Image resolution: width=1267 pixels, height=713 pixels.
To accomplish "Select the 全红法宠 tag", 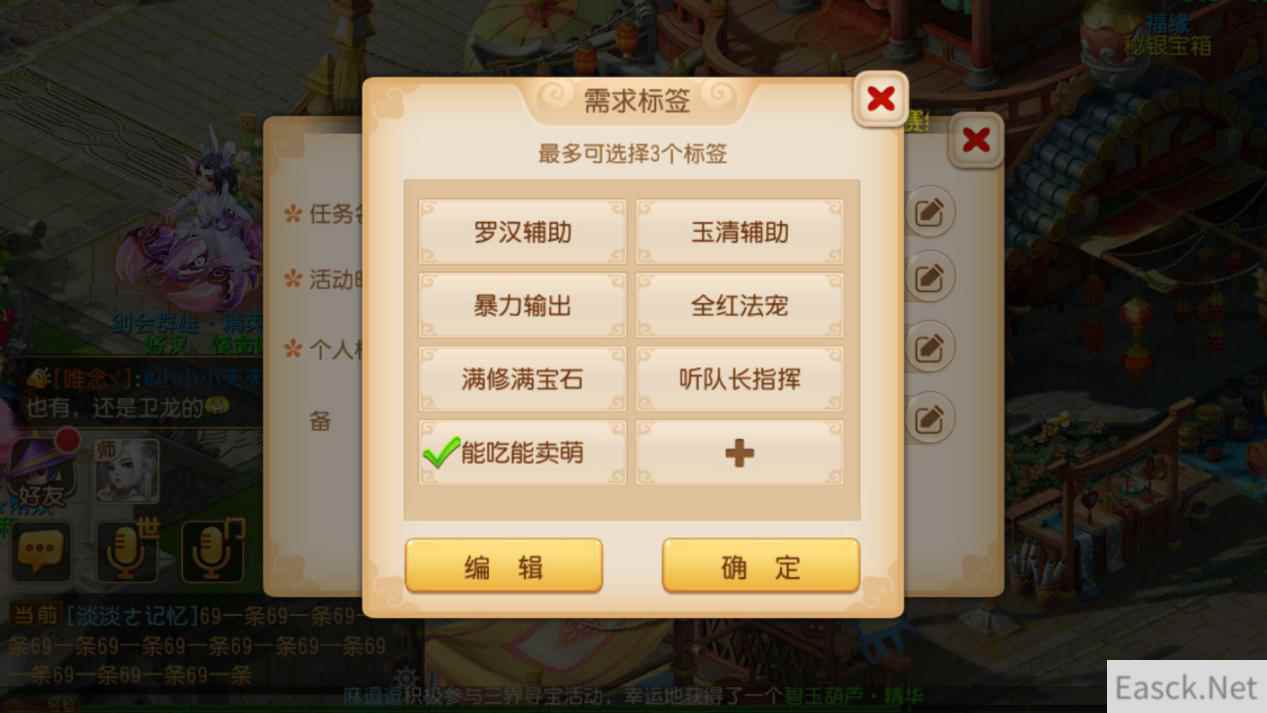I will (739, 306).
